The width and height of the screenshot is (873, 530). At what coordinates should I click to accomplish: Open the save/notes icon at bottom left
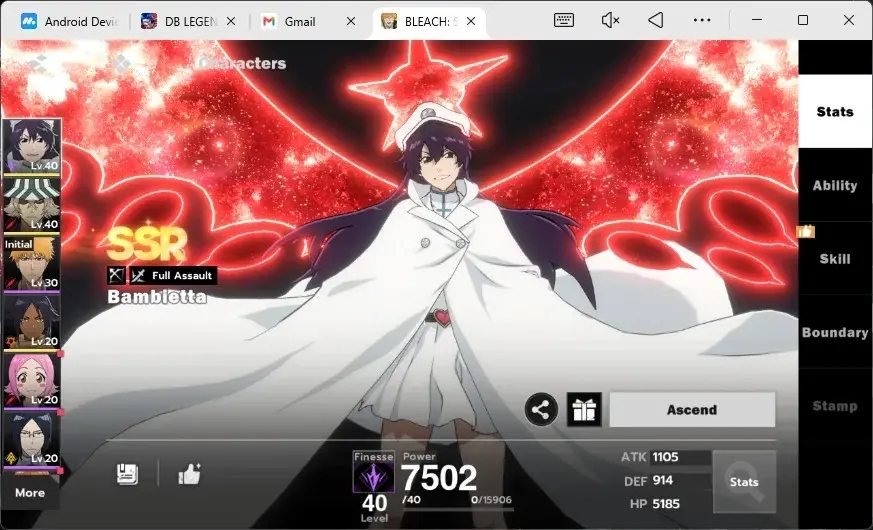[x=127, y=474]
